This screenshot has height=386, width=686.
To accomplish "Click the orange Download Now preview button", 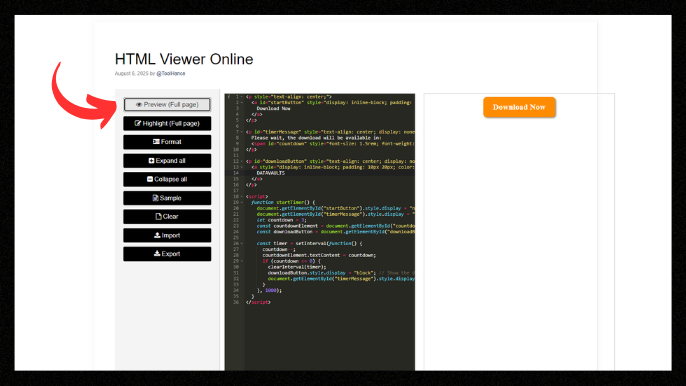I will pos(519,107).
